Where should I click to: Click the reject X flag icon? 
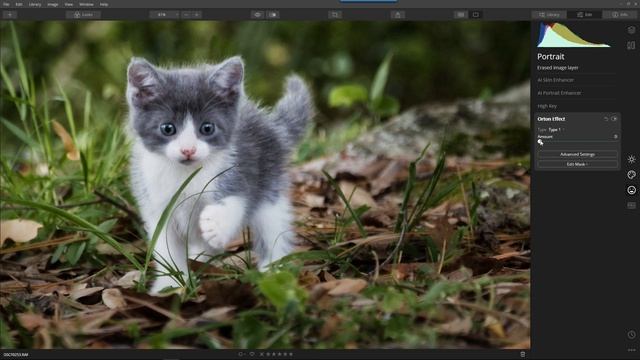point(262,354)
